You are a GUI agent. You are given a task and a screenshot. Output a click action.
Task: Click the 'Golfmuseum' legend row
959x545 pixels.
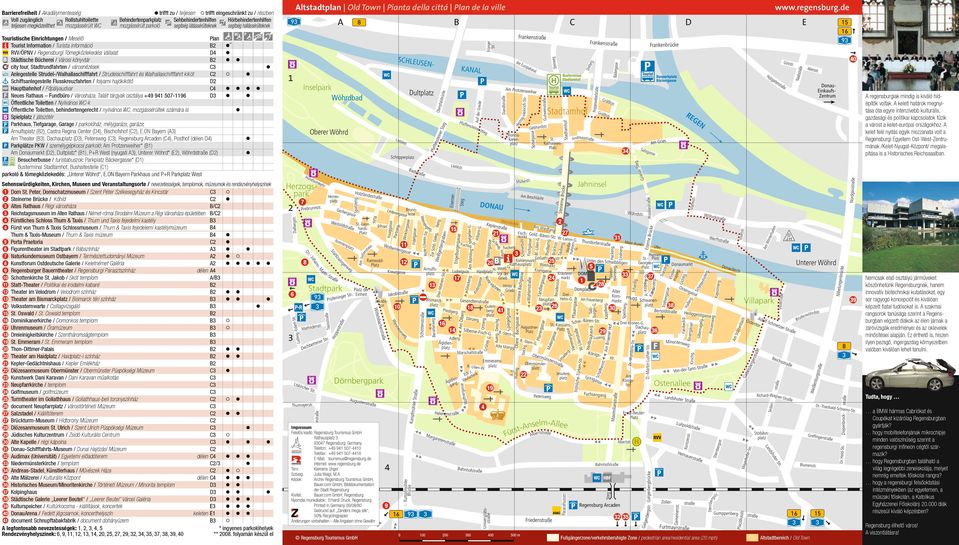(x=137, y=392)
